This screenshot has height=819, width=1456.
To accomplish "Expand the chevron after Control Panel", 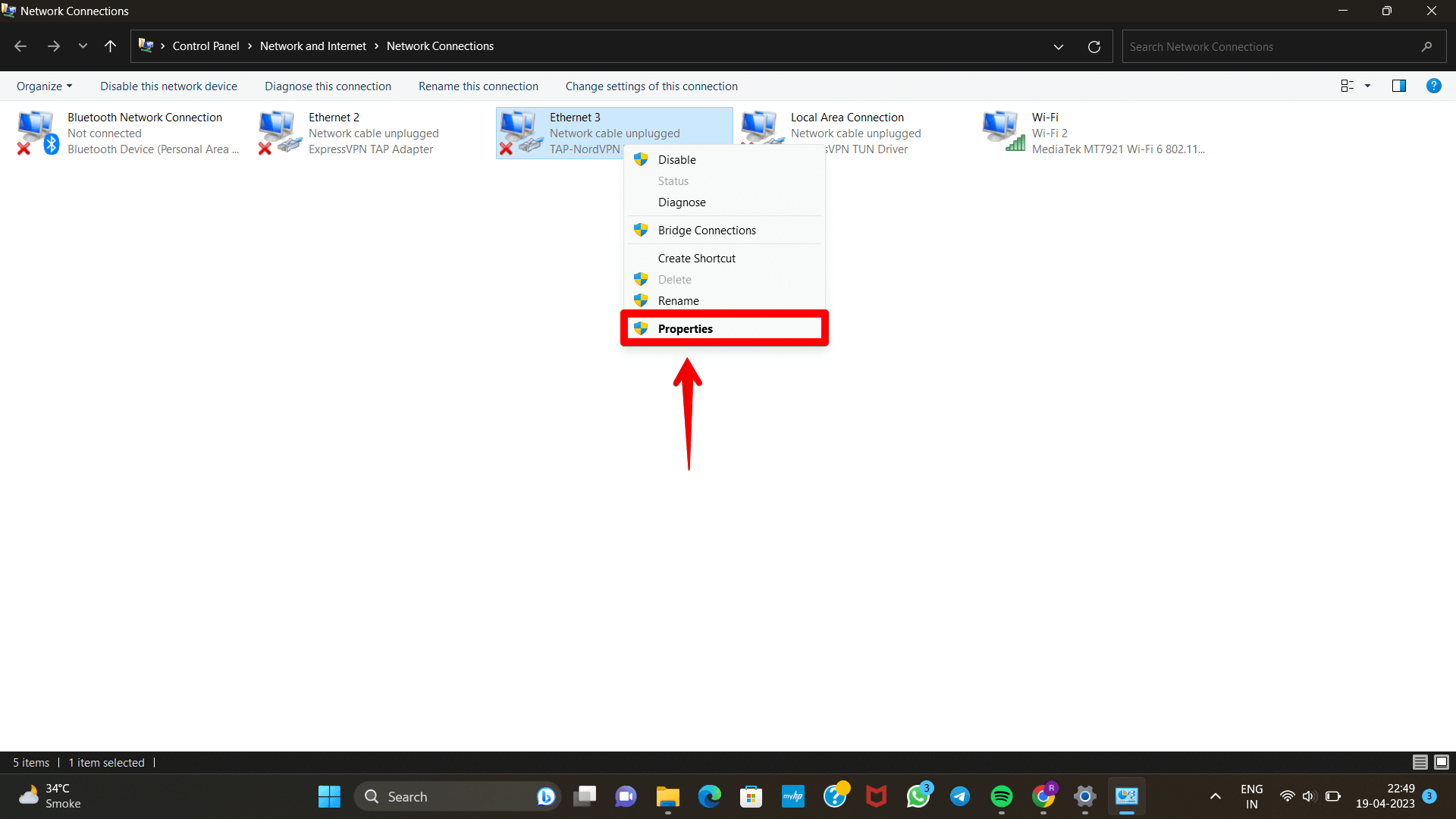I will pos(249,46).
